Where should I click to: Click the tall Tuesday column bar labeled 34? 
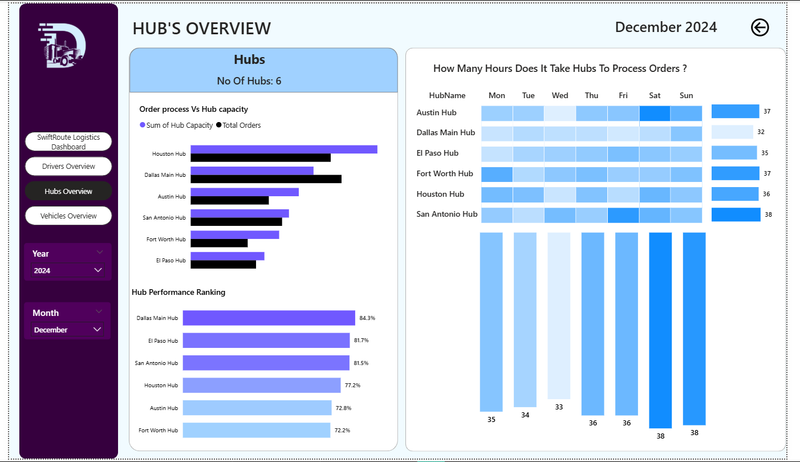(525, 320)
